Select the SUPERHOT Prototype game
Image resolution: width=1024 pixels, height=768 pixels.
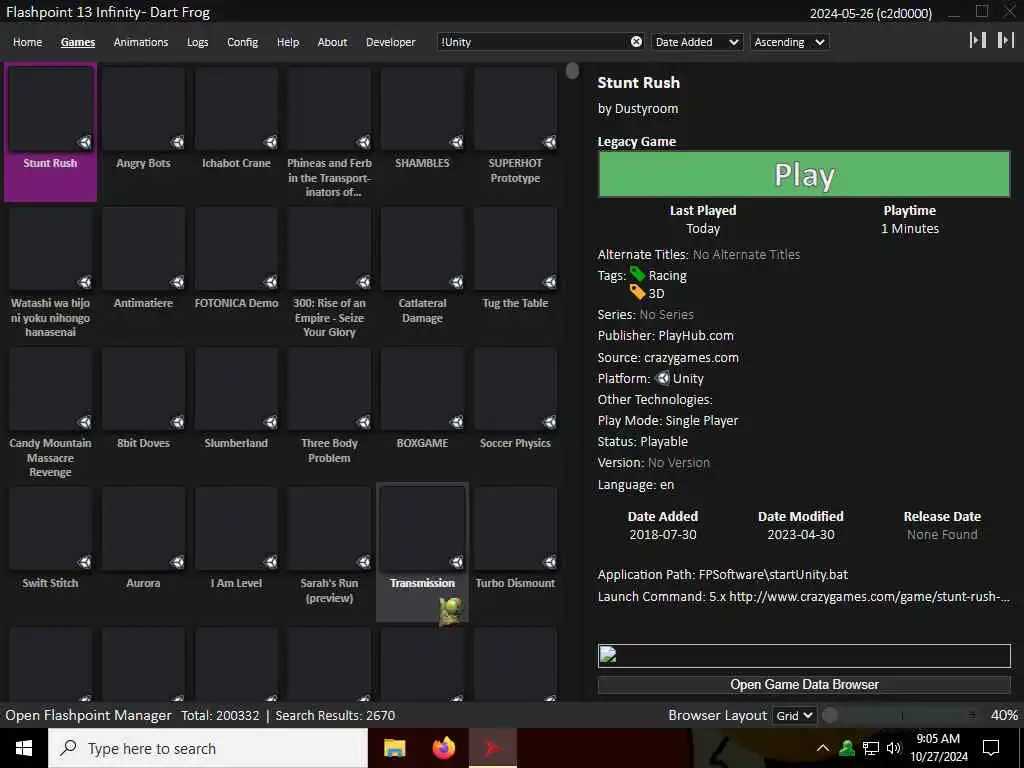515,133
